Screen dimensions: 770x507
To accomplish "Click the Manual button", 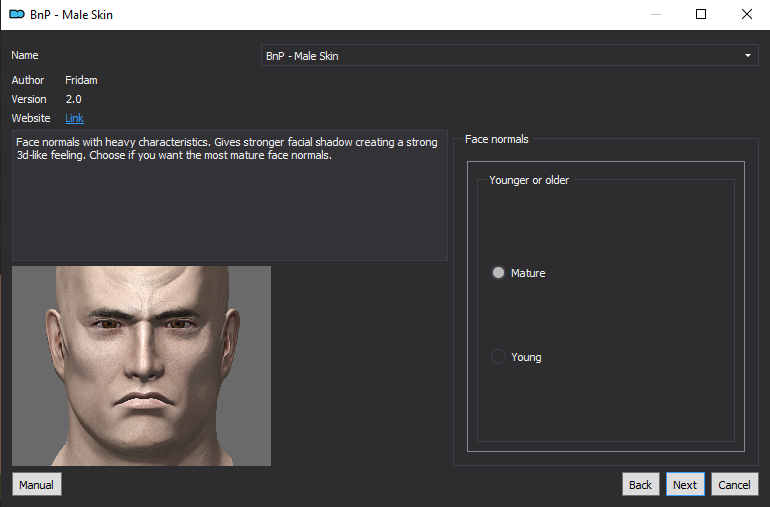I will (37, 484).
